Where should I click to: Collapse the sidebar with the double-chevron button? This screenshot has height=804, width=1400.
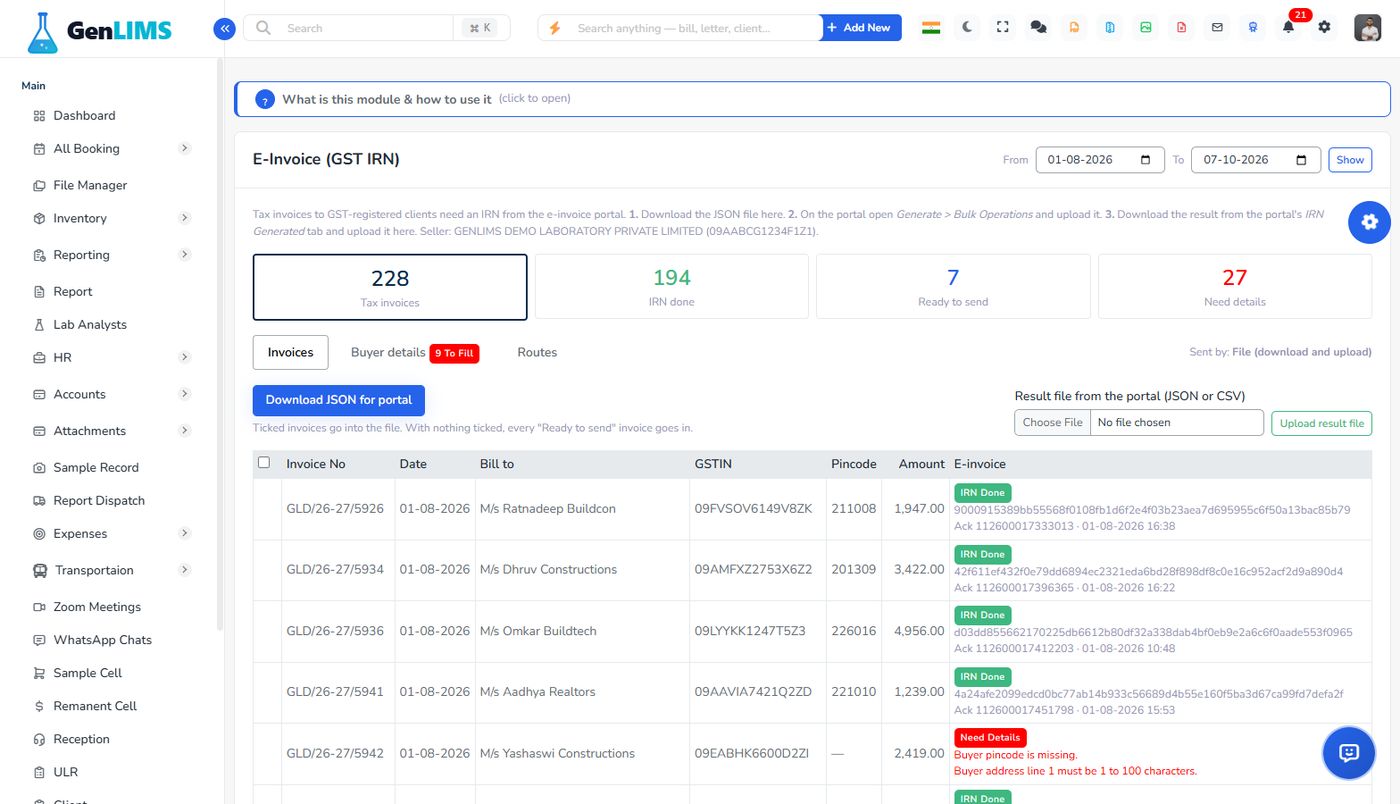pos(224,29)
